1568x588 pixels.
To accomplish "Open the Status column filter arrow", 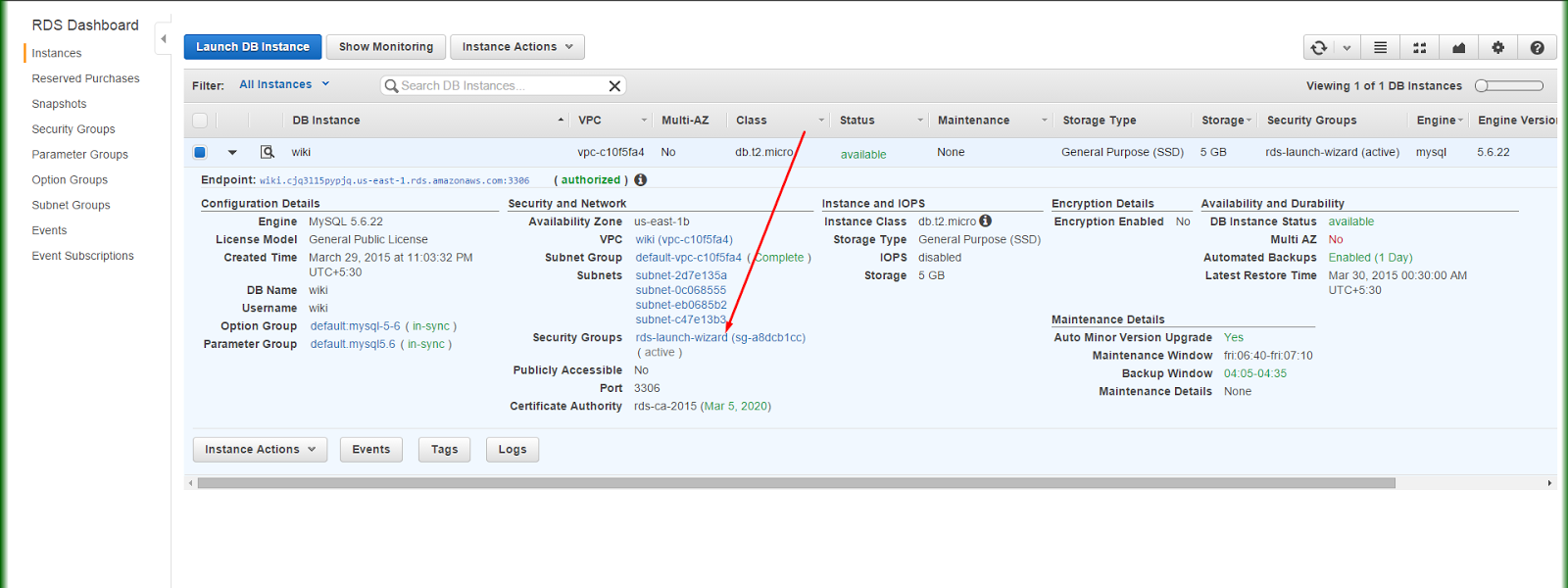I will point(920,121).
